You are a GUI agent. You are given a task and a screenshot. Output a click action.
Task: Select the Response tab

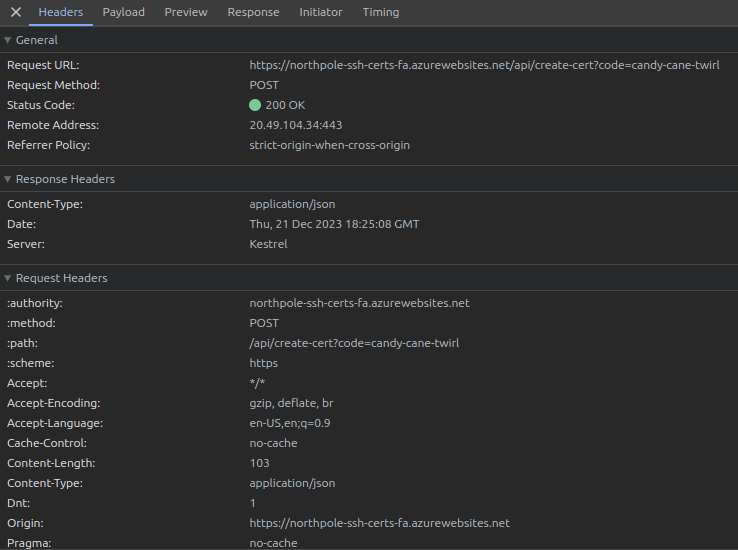[253, 12]
